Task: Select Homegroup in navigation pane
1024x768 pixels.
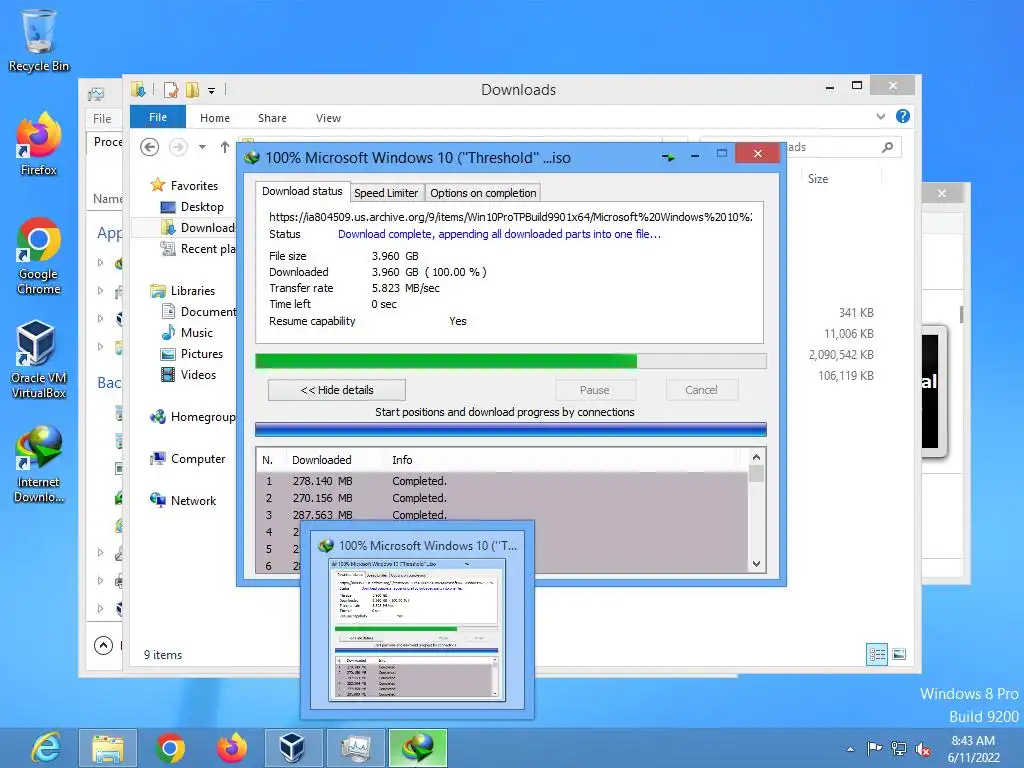Action: point(193,417)
